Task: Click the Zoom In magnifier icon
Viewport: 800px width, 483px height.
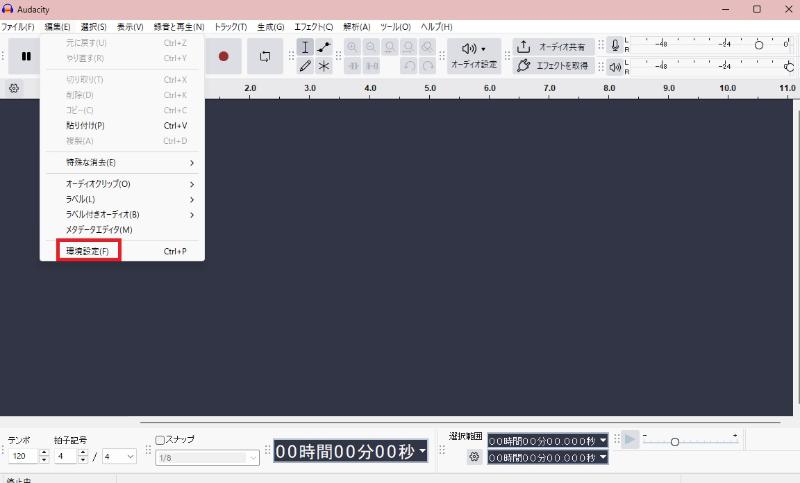Action: coord(352,47)
